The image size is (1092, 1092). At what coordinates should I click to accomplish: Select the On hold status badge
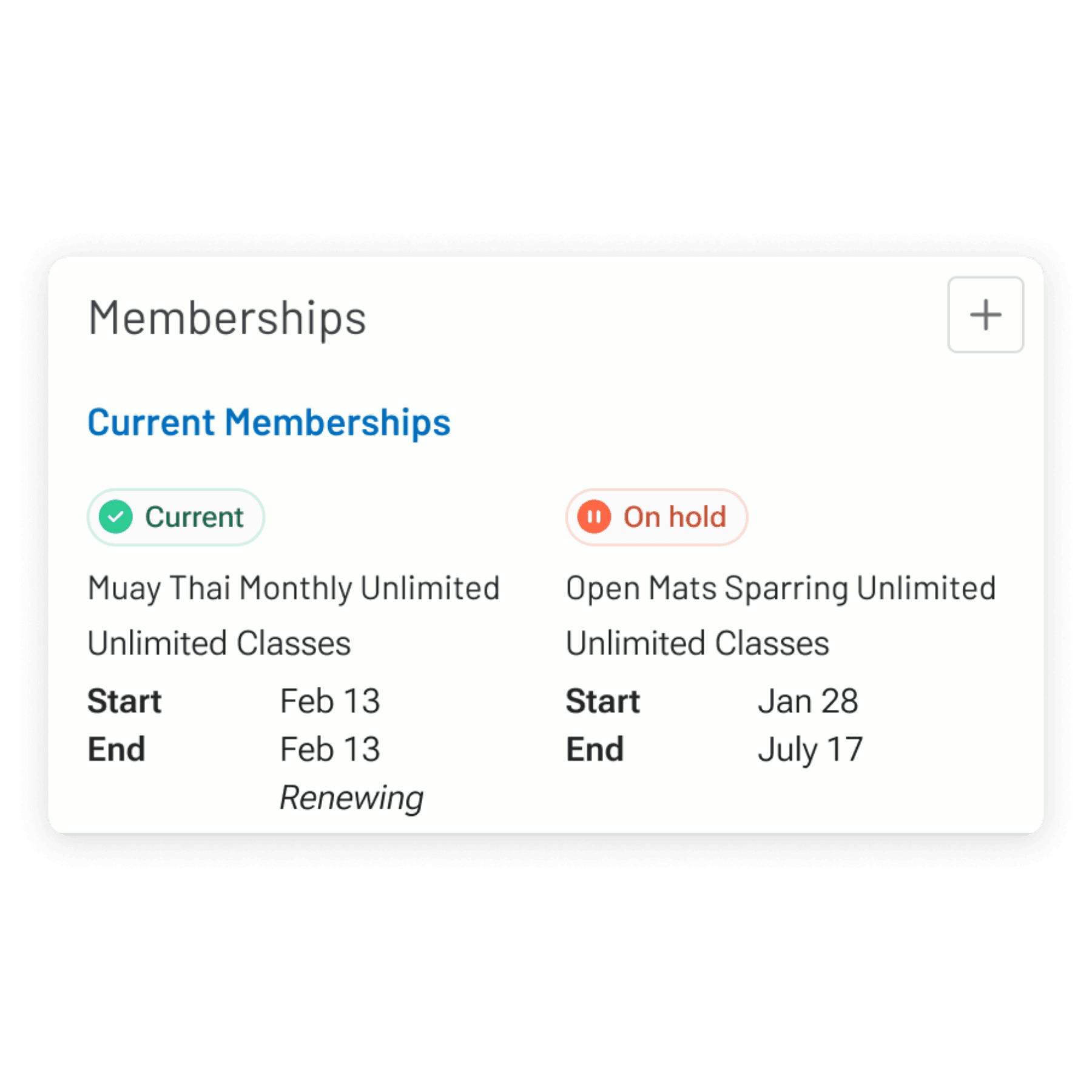coord(656,517)
